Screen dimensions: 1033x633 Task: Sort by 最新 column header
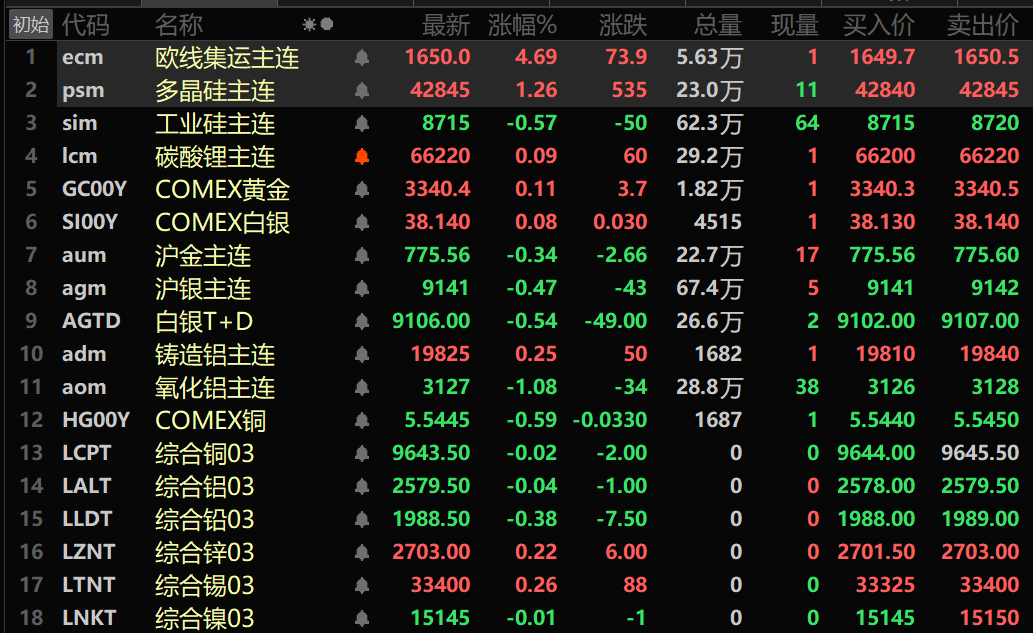(446, 26)
